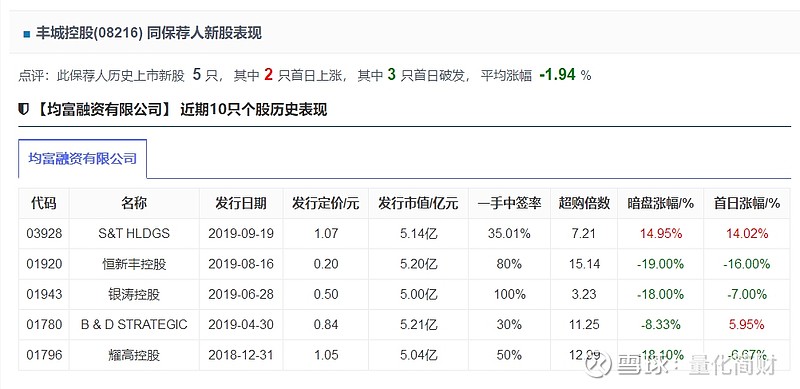Click oversubscription multiple 7.21

[585, 234]
